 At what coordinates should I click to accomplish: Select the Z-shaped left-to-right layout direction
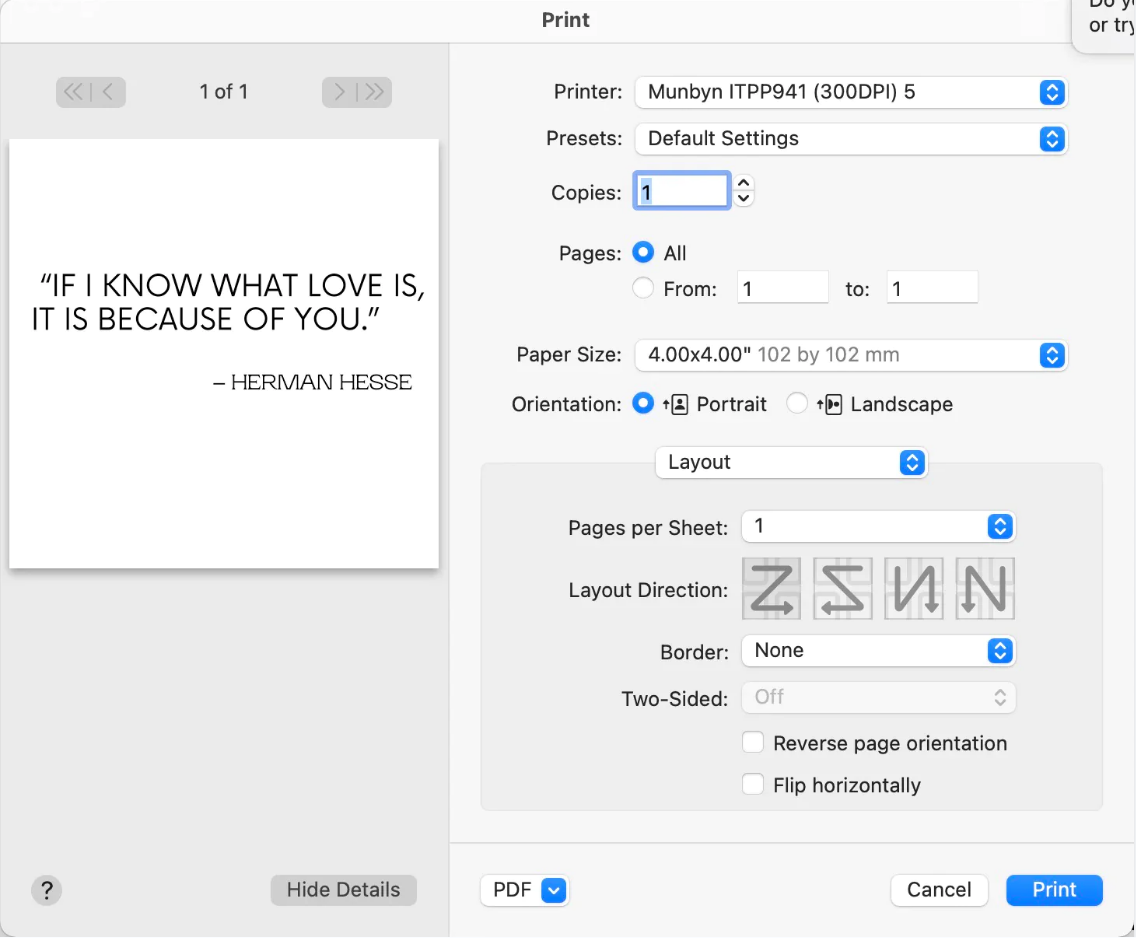click(771, 588)
